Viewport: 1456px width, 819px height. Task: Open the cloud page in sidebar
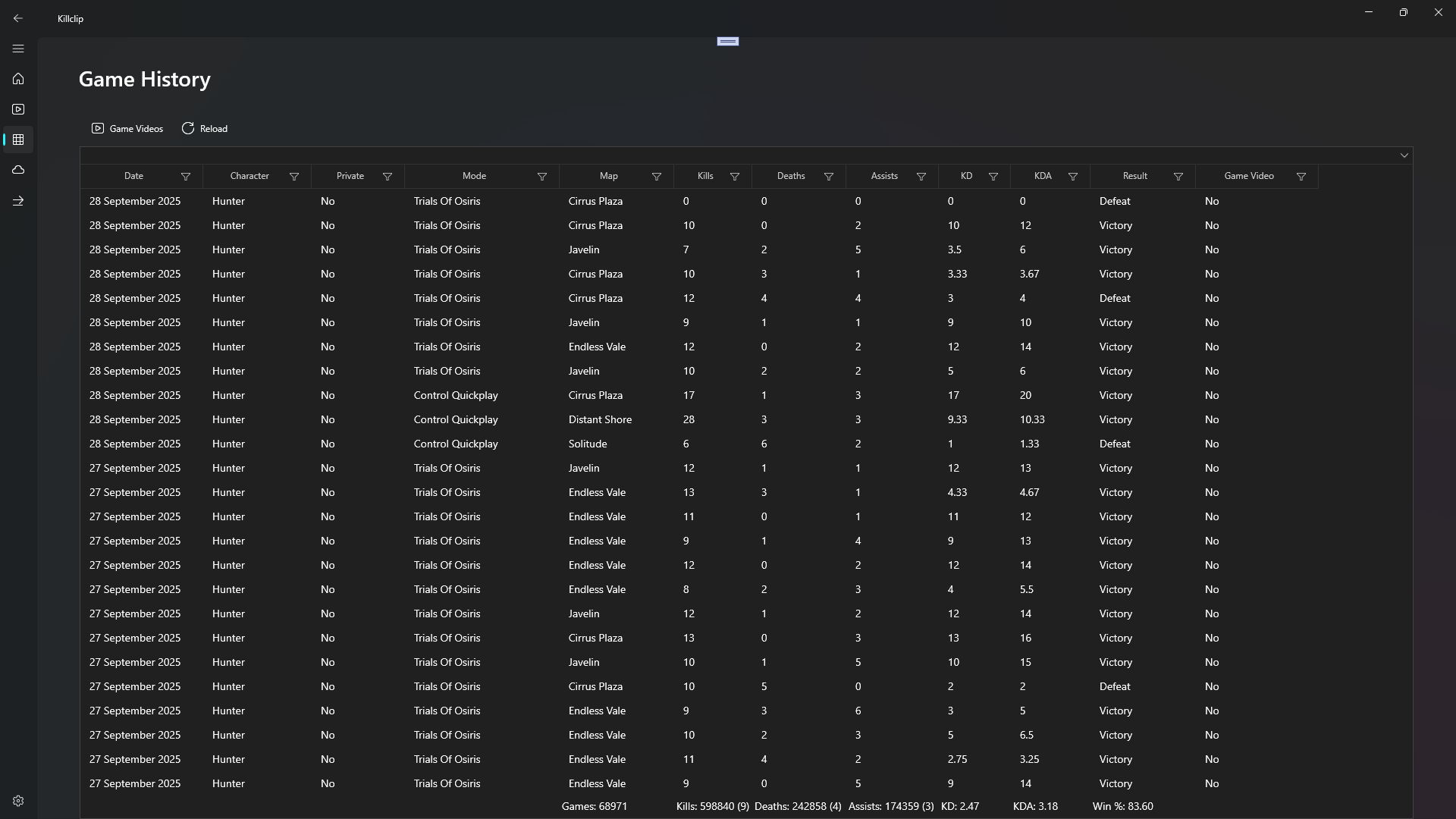tap(18, 170)
